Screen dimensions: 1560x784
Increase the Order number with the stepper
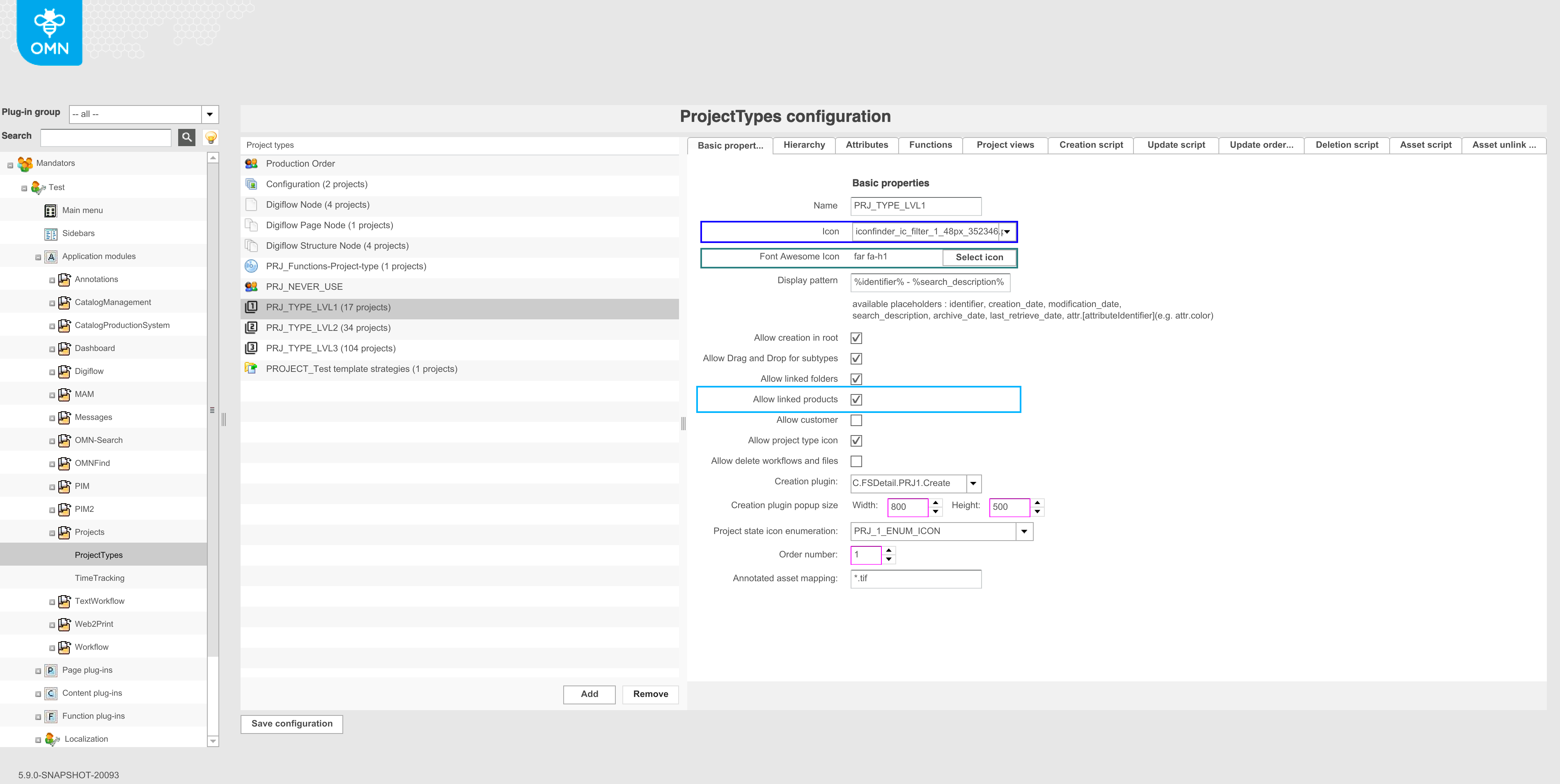click(x=888, y=551)
